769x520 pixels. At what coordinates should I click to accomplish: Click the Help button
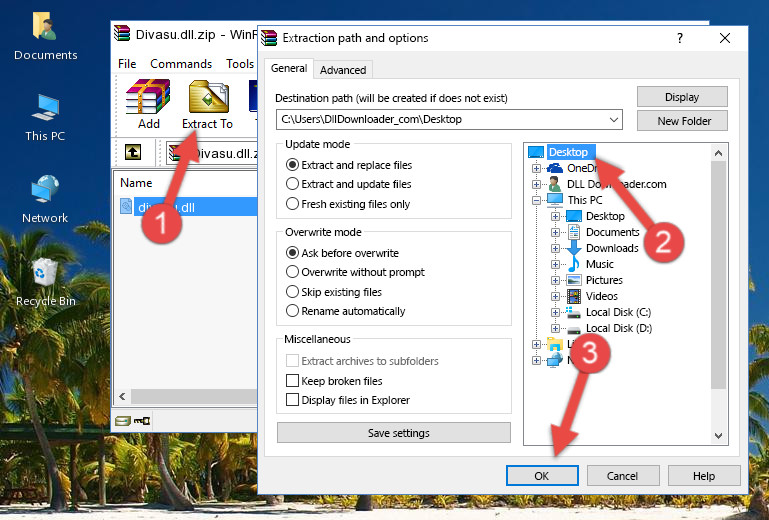coord(704,476)
